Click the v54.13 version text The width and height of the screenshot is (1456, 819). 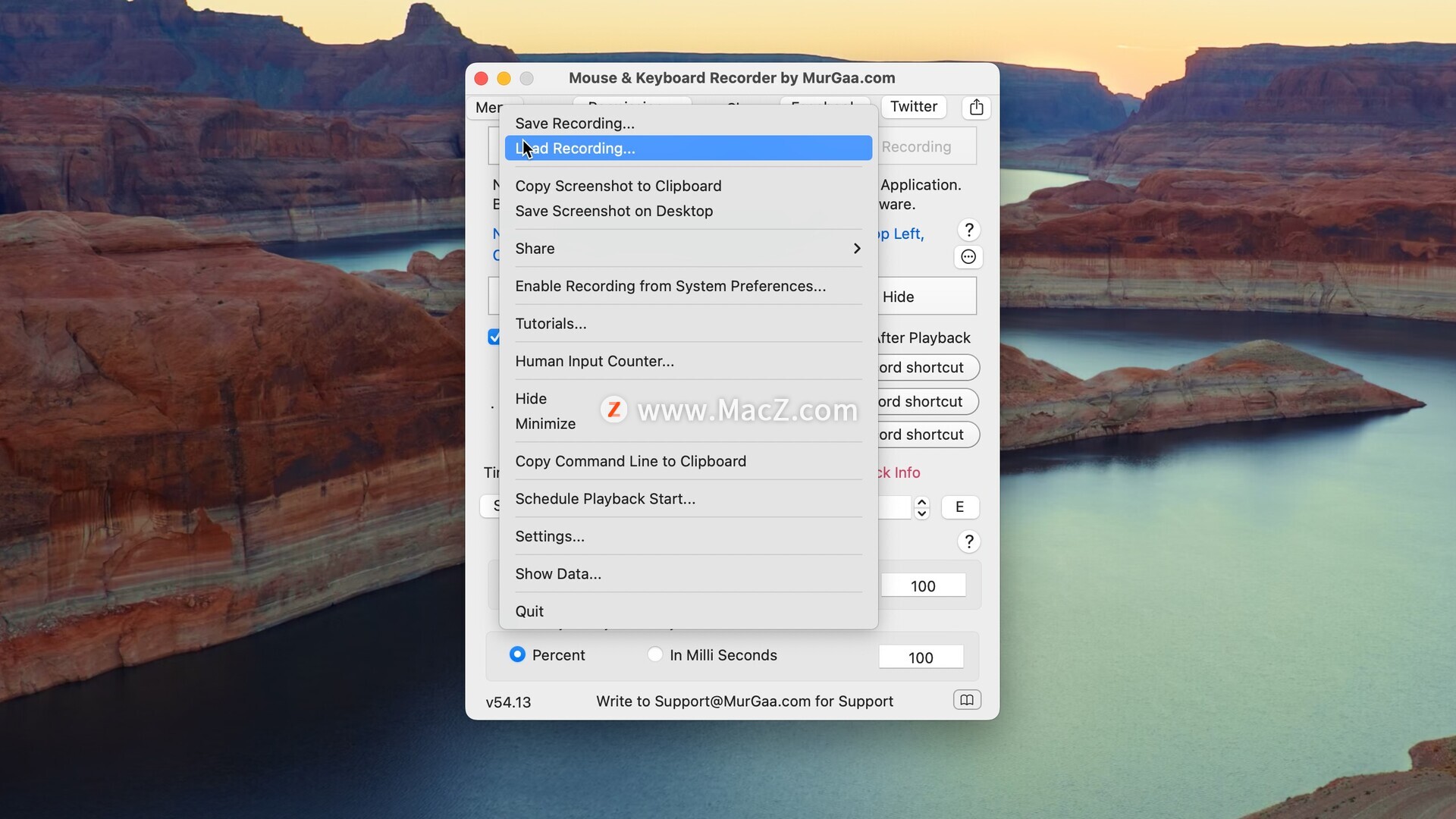(509, 702)
